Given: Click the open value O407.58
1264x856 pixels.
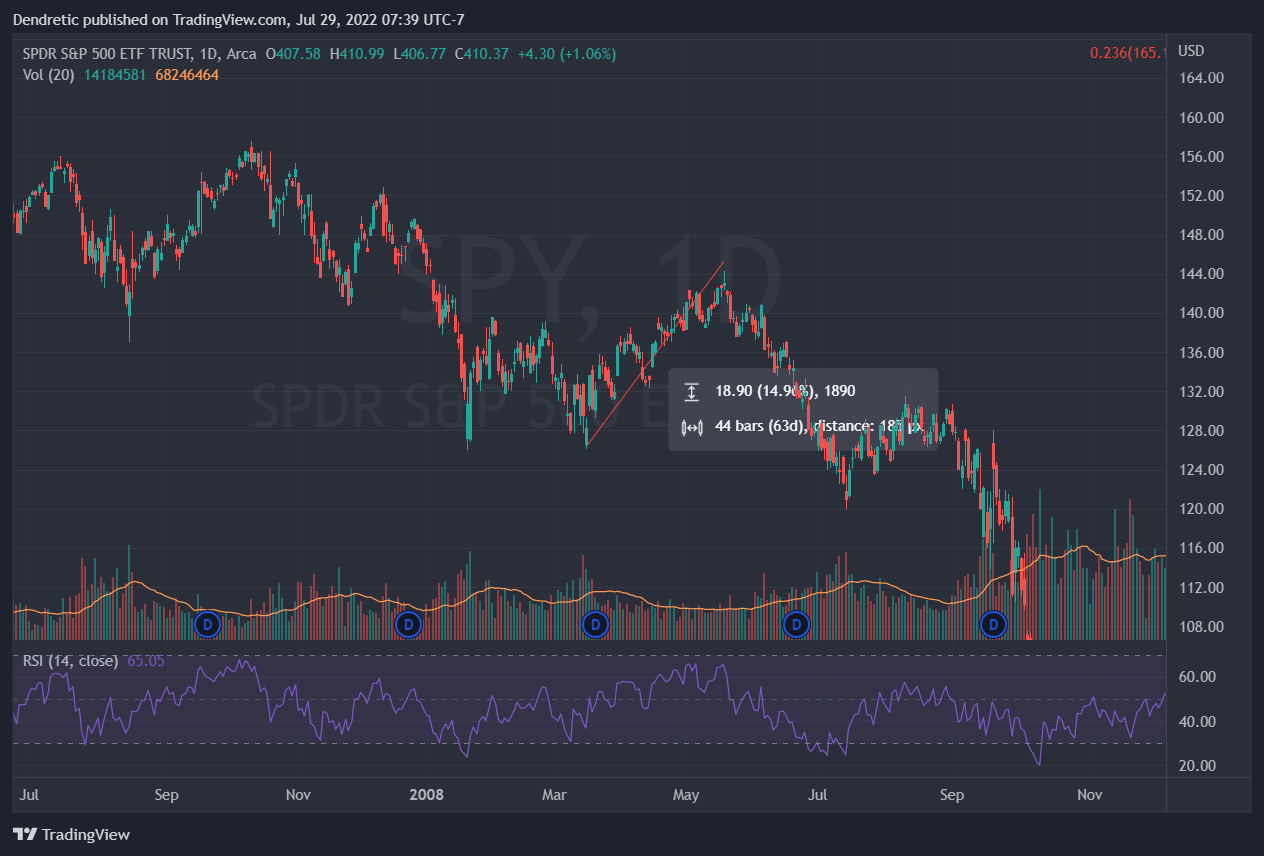Looking at the screenshot, I should click(x=293, y=54).
